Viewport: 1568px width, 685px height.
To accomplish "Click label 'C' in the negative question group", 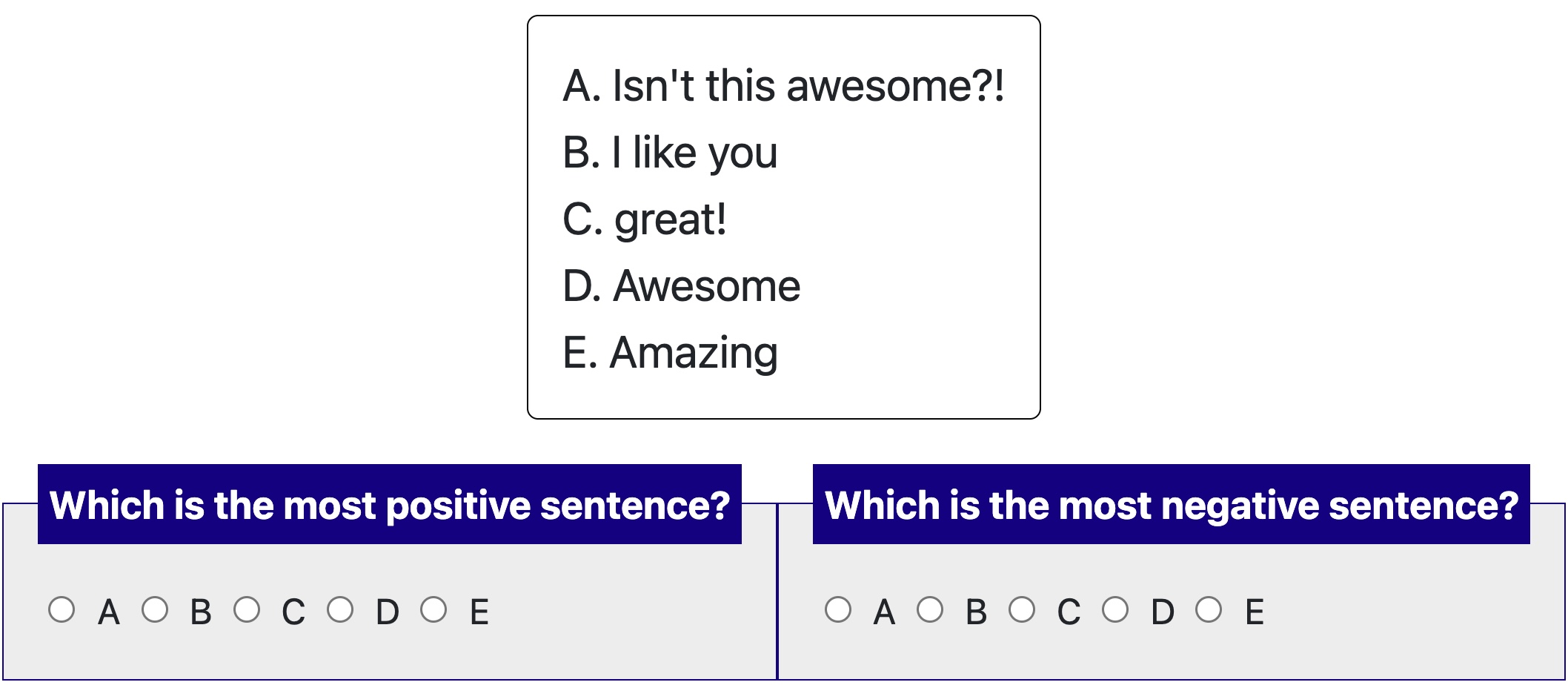I will click(1069, 612).
